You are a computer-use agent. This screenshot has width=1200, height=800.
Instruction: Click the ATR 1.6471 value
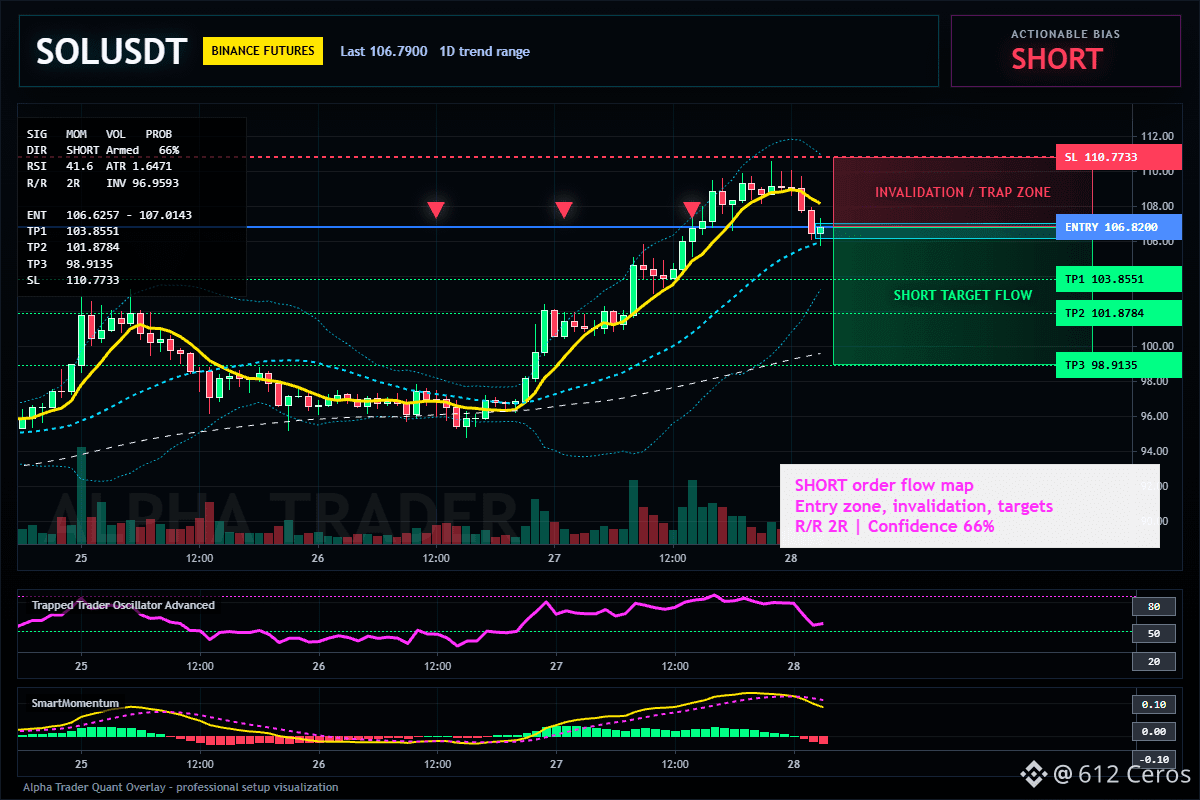click(139, 166)
